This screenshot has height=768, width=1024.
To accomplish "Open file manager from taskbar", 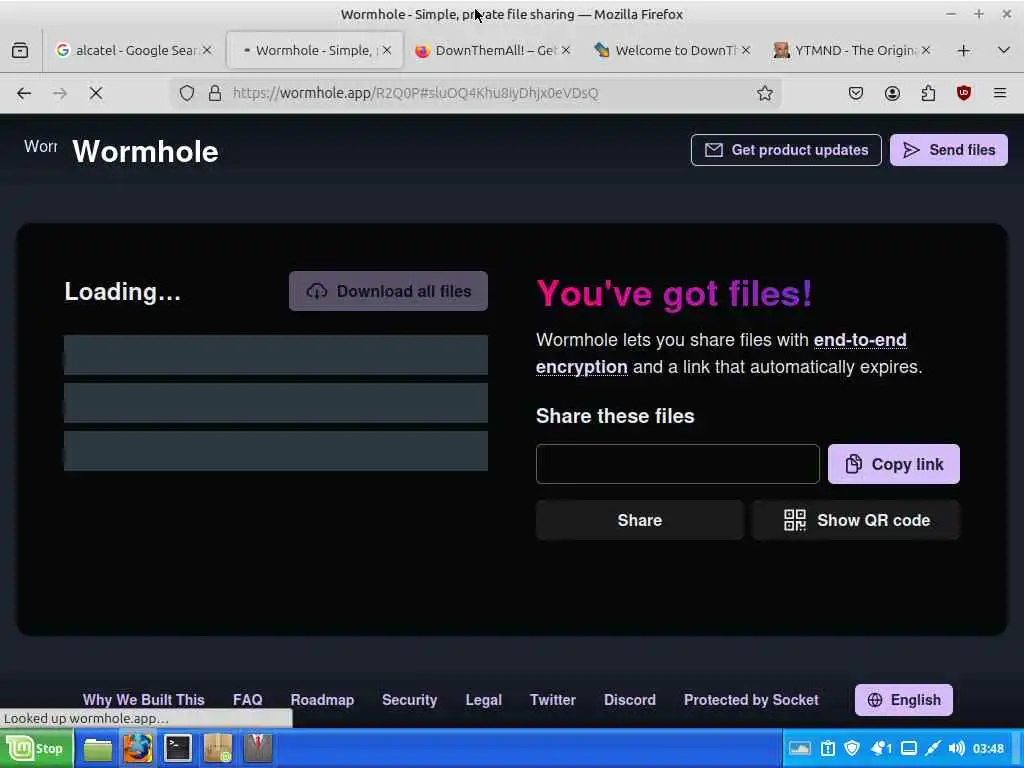I will 98,748.
